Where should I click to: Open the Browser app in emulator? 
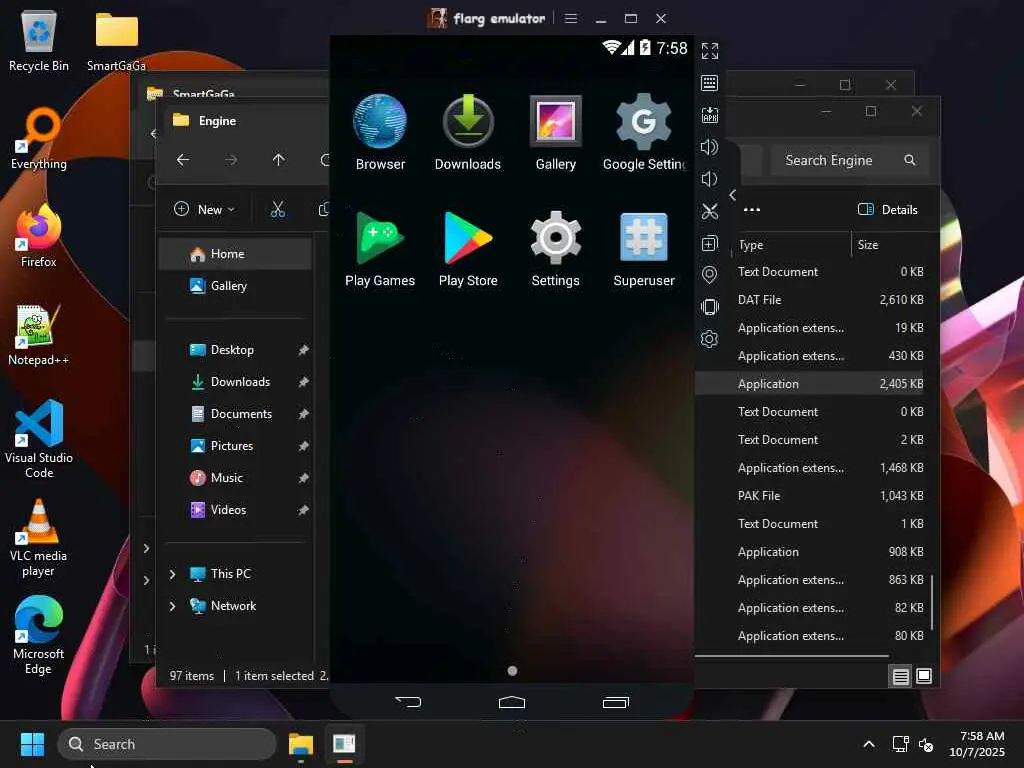click(380, 133)
